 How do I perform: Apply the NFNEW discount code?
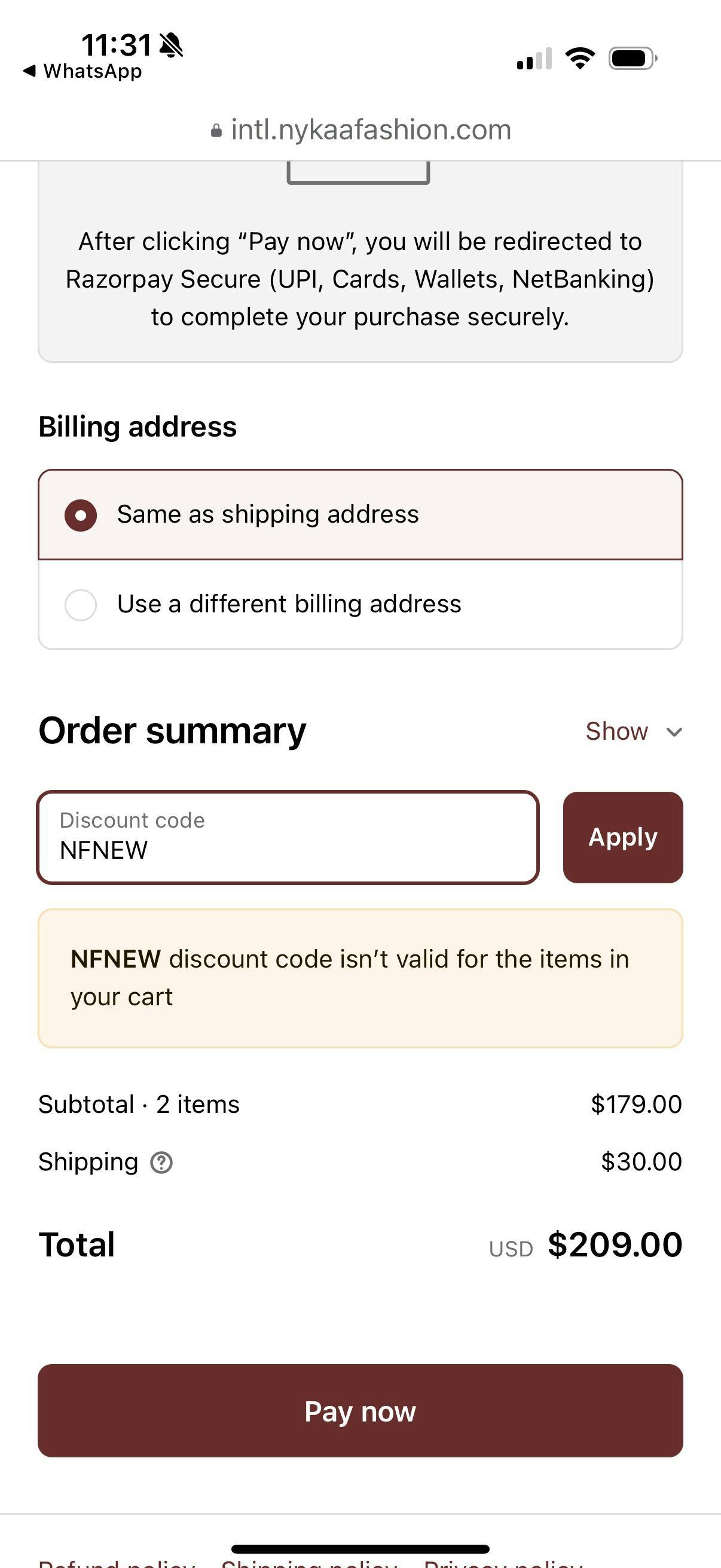point(622,838)
